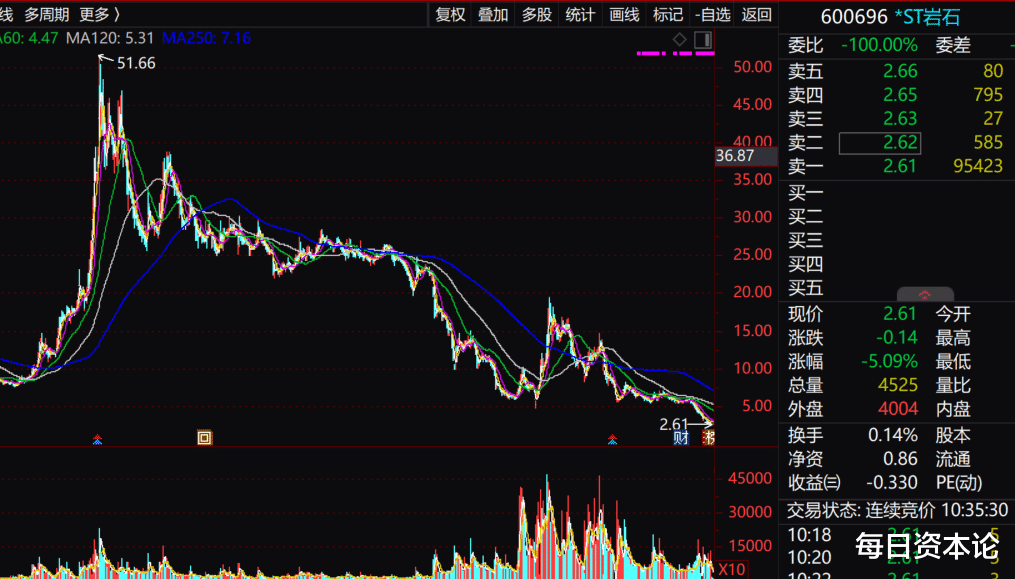Open the blue 财 finance marker
Image resolution: width=1015 pixels, height=579 pixels.
681,438
